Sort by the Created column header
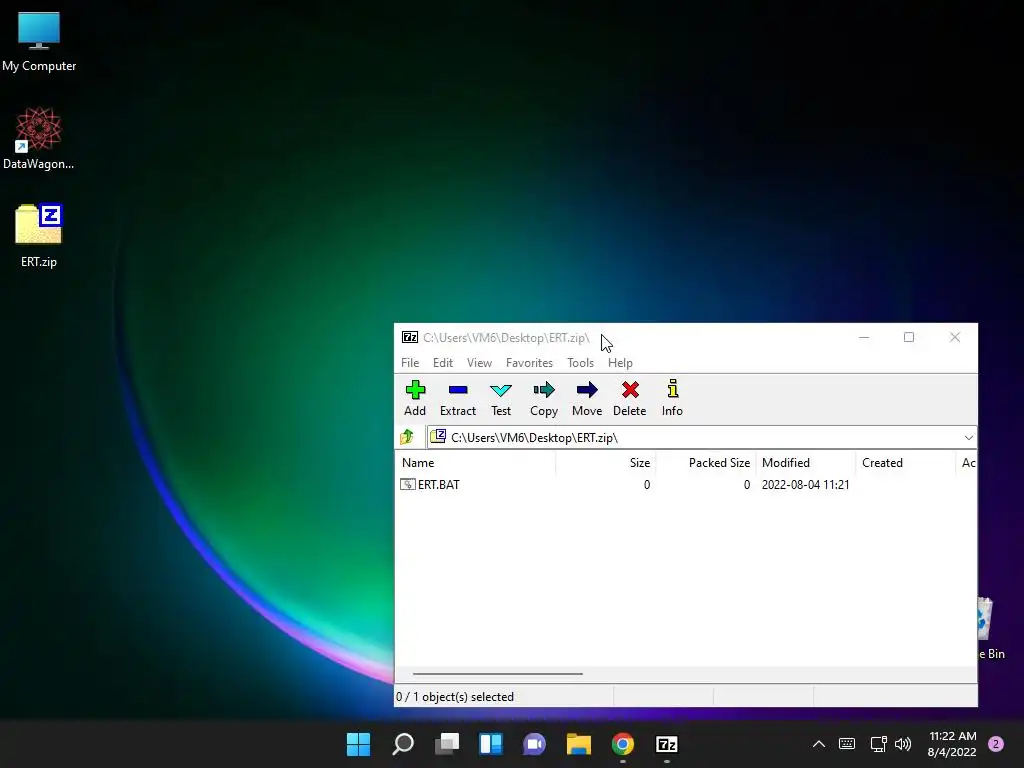This screenshot has height=768, width=1024. coord(905,462)
